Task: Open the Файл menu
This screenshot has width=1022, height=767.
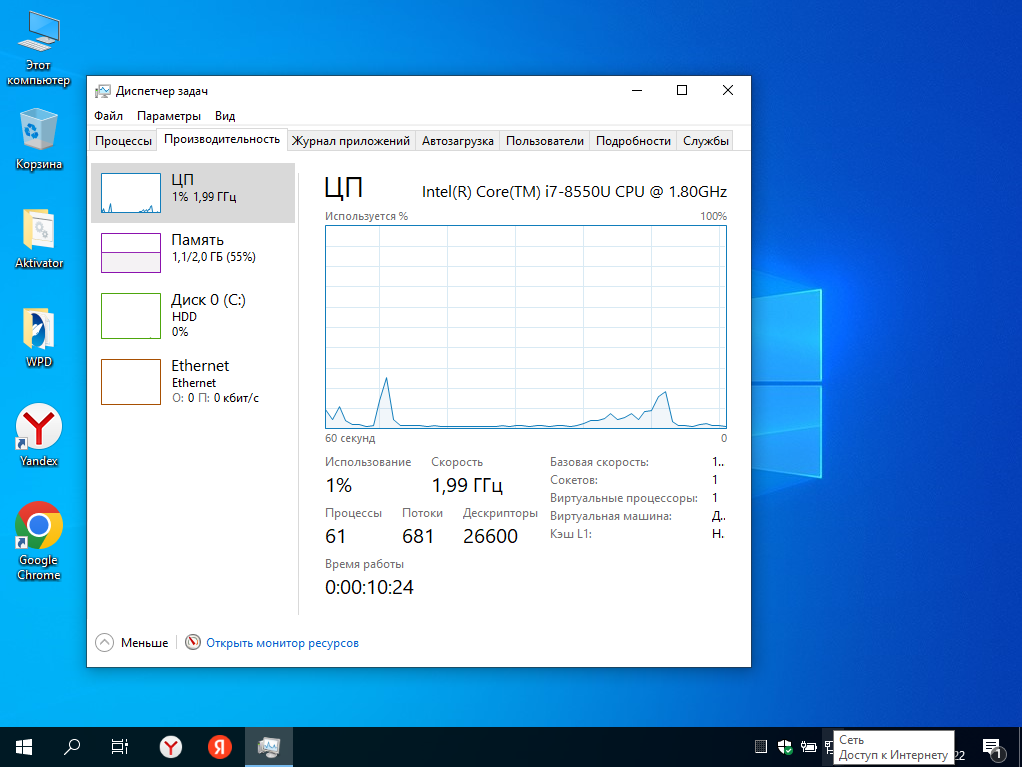Action: click(108, 116)
